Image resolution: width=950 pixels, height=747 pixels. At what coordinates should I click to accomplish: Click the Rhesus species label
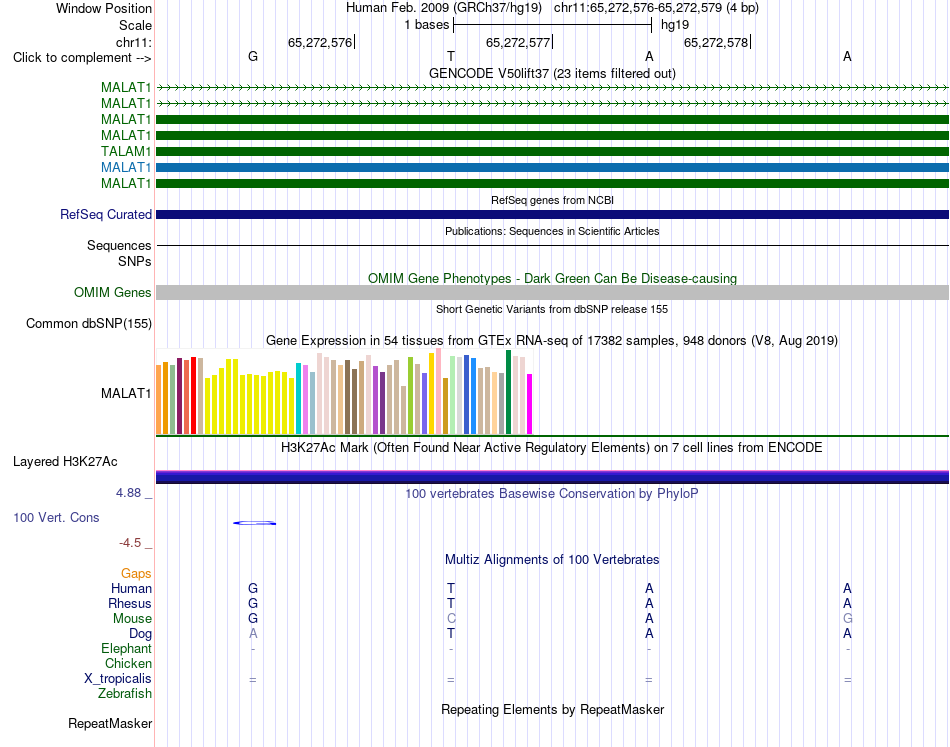click(130, 603)
